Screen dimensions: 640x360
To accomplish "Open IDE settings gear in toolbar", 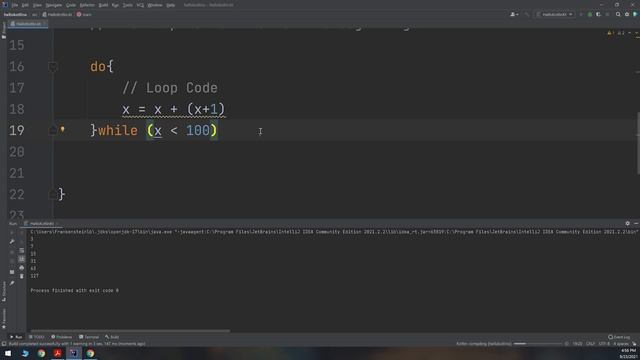I will 627,14.
